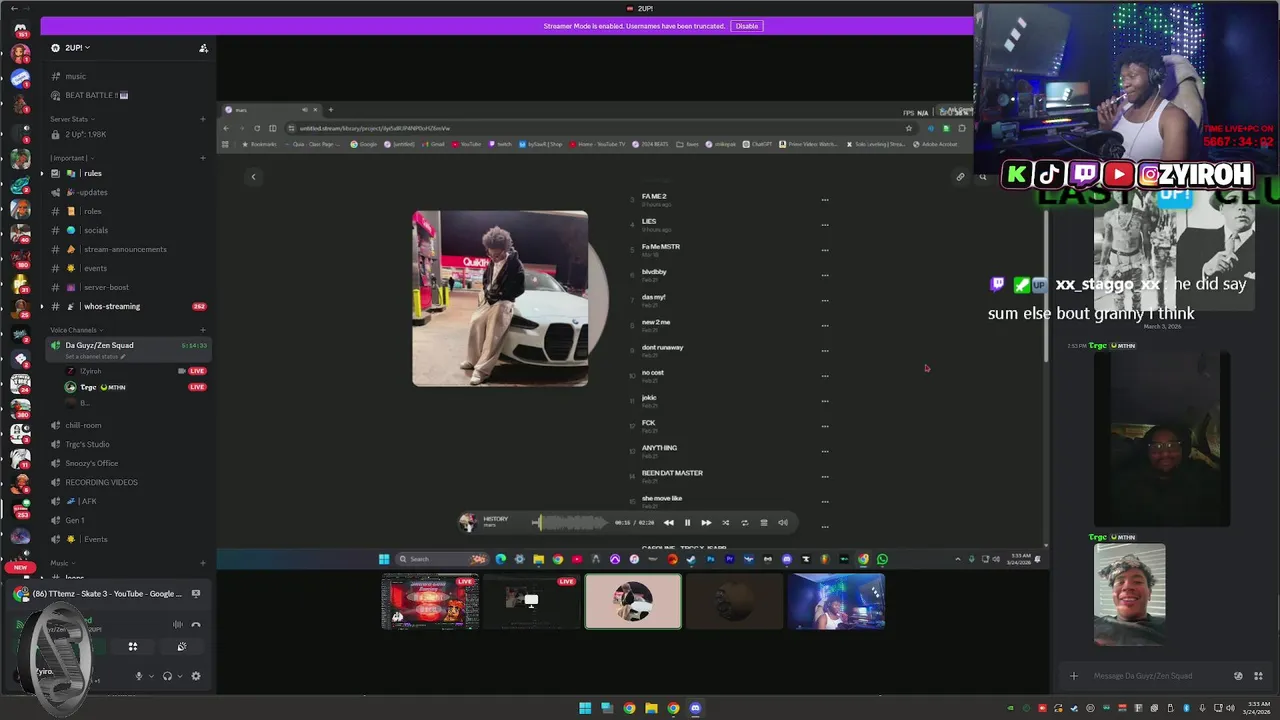Open the queue icon in player
This screenshot has height=720, width=1280.
click(x=764, y=523)
